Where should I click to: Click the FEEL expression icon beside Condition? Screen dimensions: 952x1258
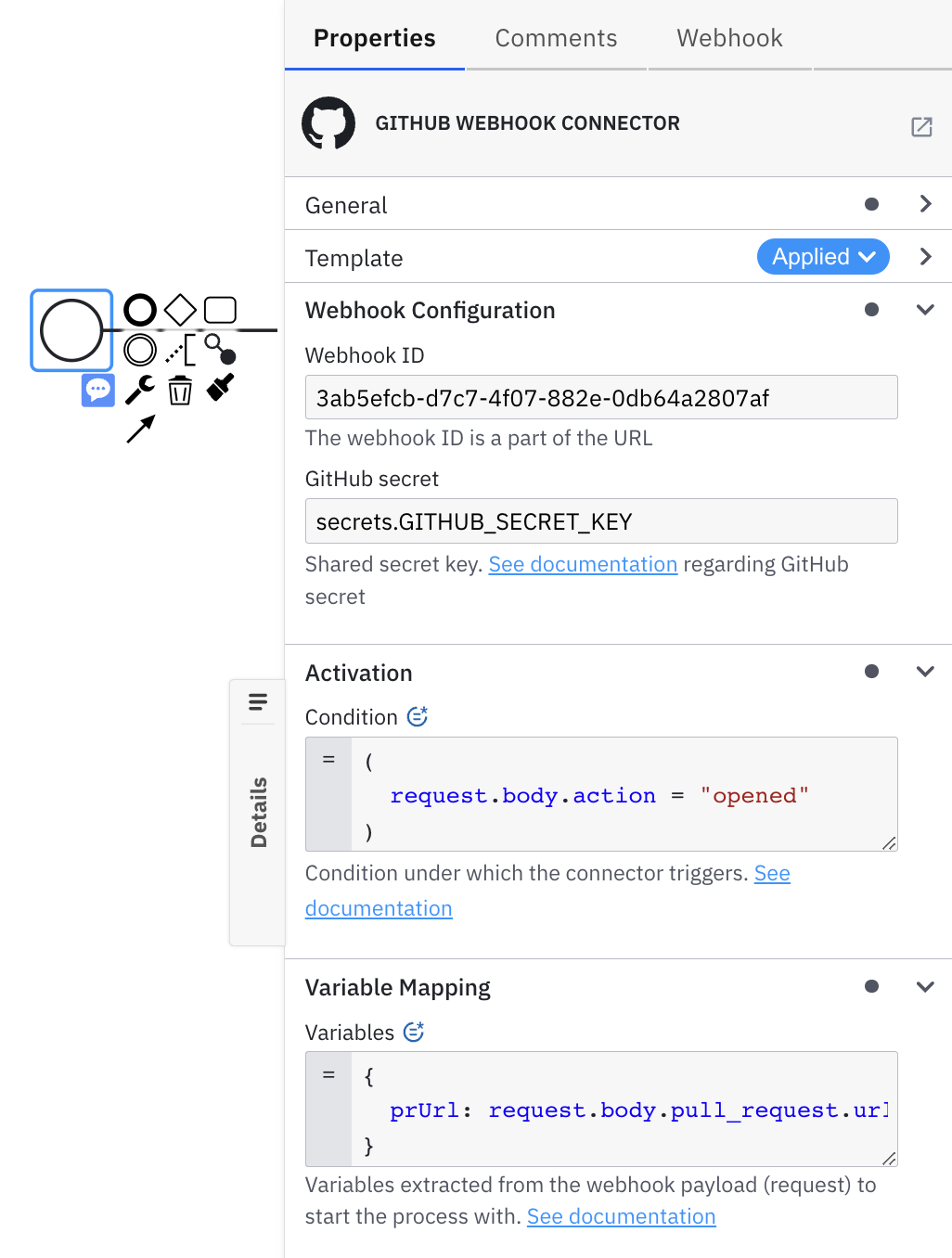pyautogui.click(x=417, y=716)
